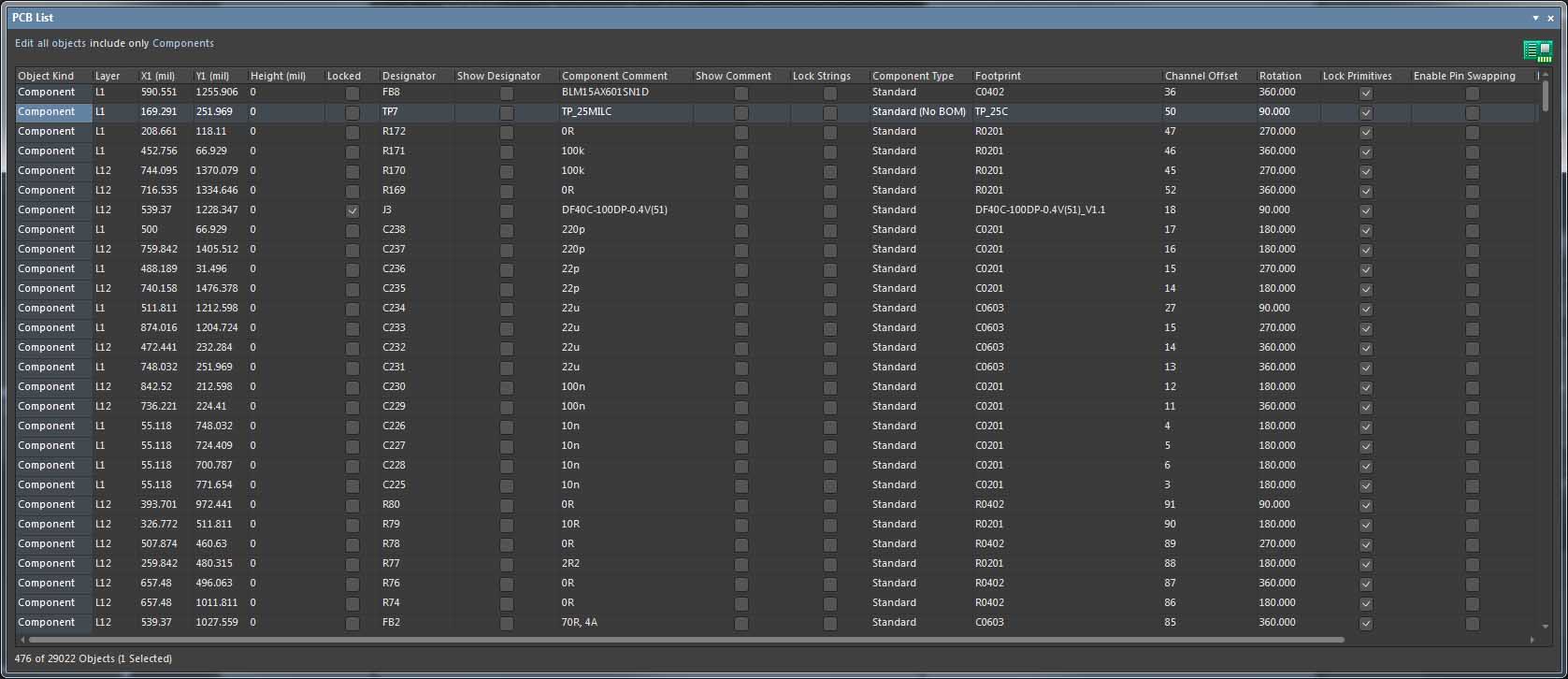Click the horizontal scrollbar right arrow
Screen dimensions: 1568x679
click(x=1532, y=640)
